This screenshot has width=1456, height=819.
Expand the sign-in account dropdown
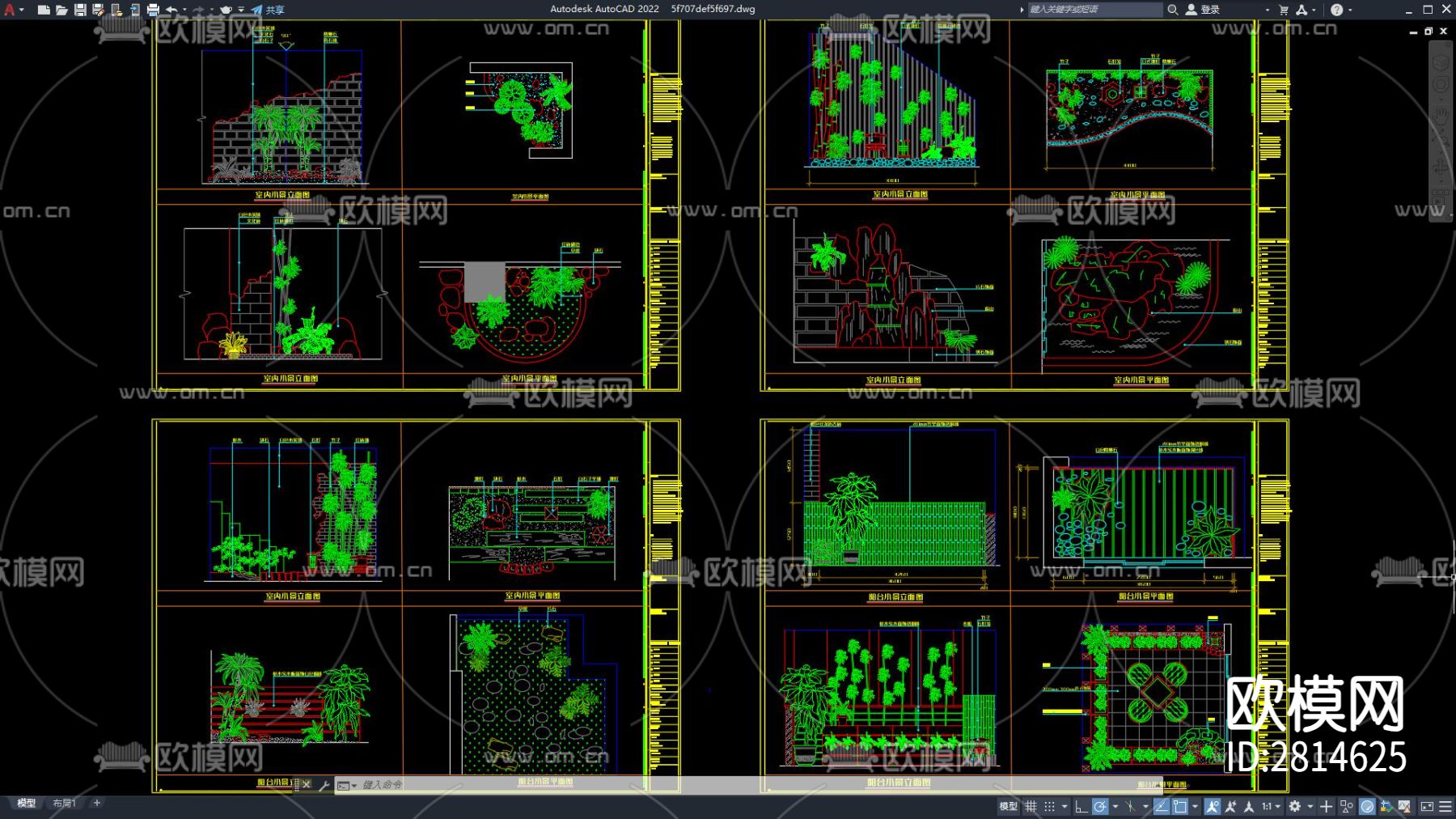point(1267,10)
